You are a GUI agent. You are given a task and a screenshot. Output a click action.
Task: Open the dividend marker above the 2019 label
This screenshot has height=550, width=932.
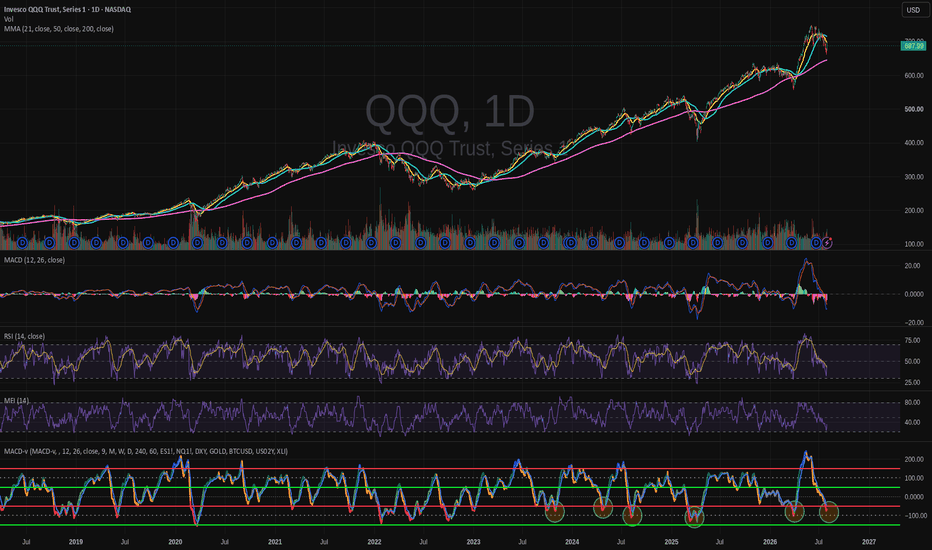tap(74, 243)
